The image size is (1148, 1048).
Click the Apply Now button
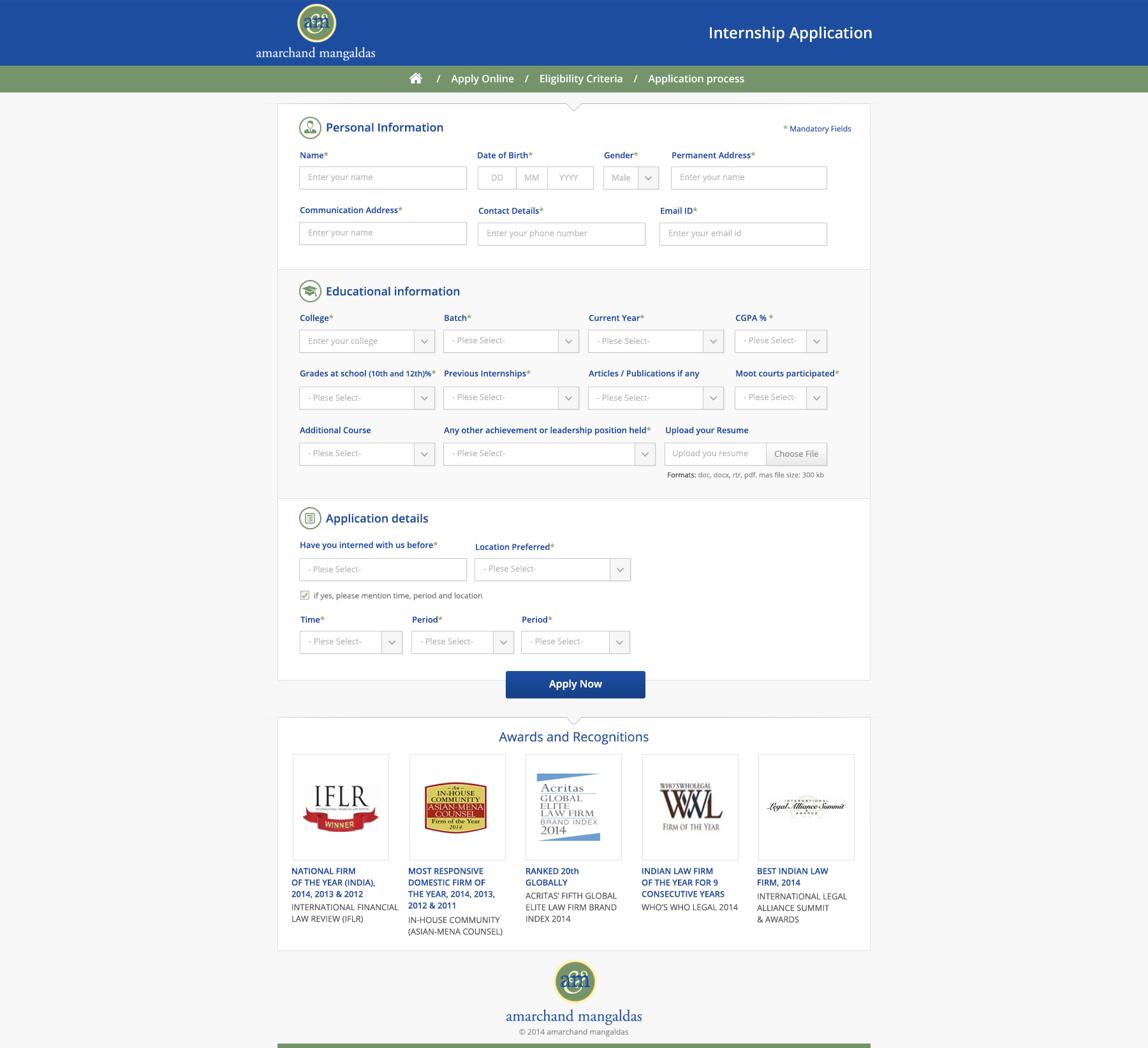(575, 684)
